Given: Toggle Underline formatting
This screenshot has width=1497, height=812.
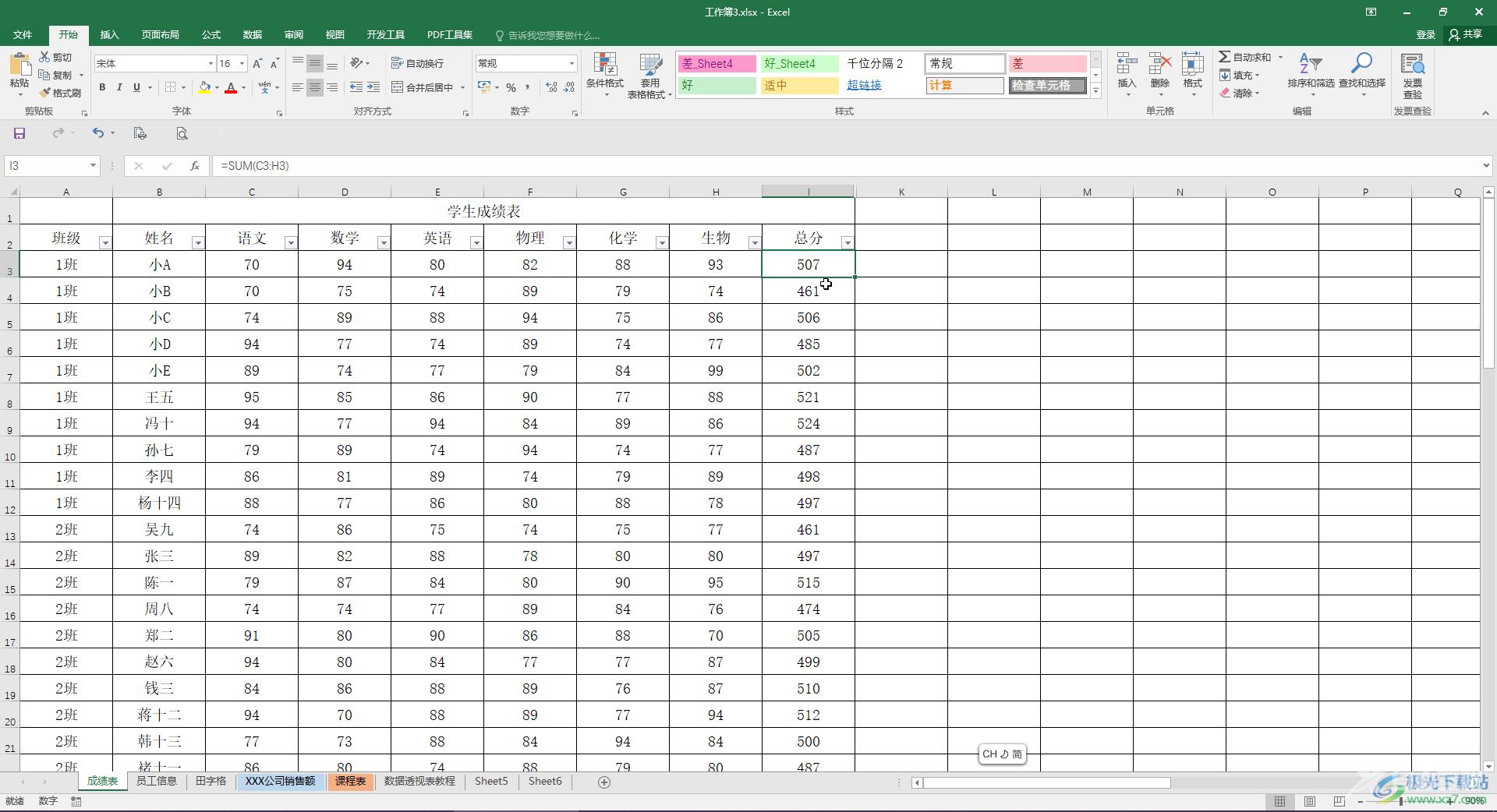Looking at the screenshot, I should (x=136, y=87).
